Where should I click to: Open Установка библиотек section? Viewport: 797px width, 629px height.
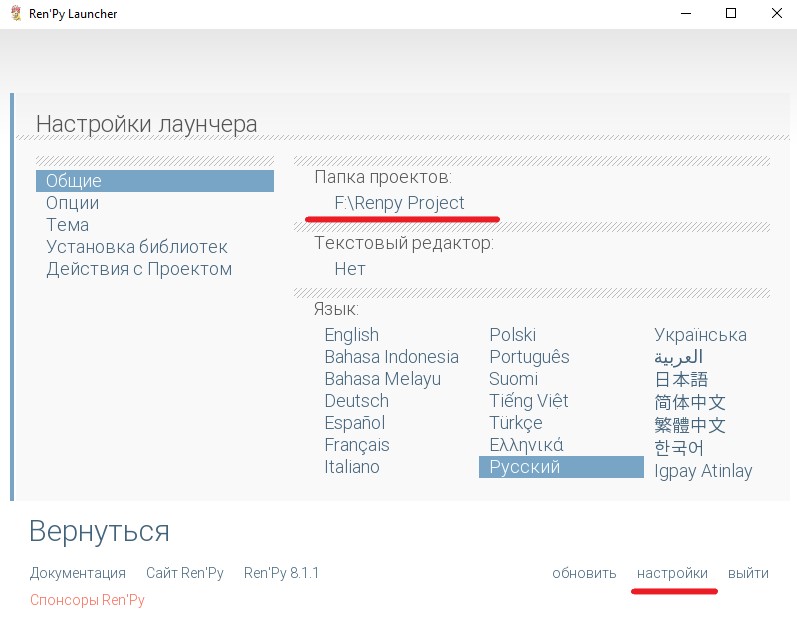[137, 247]
